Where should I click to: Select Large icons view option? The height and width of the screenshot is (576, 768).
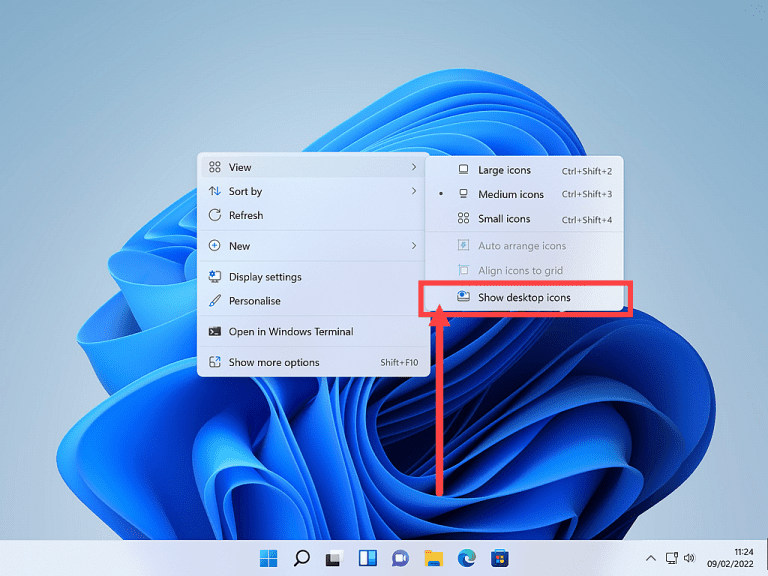coord(524,170)
